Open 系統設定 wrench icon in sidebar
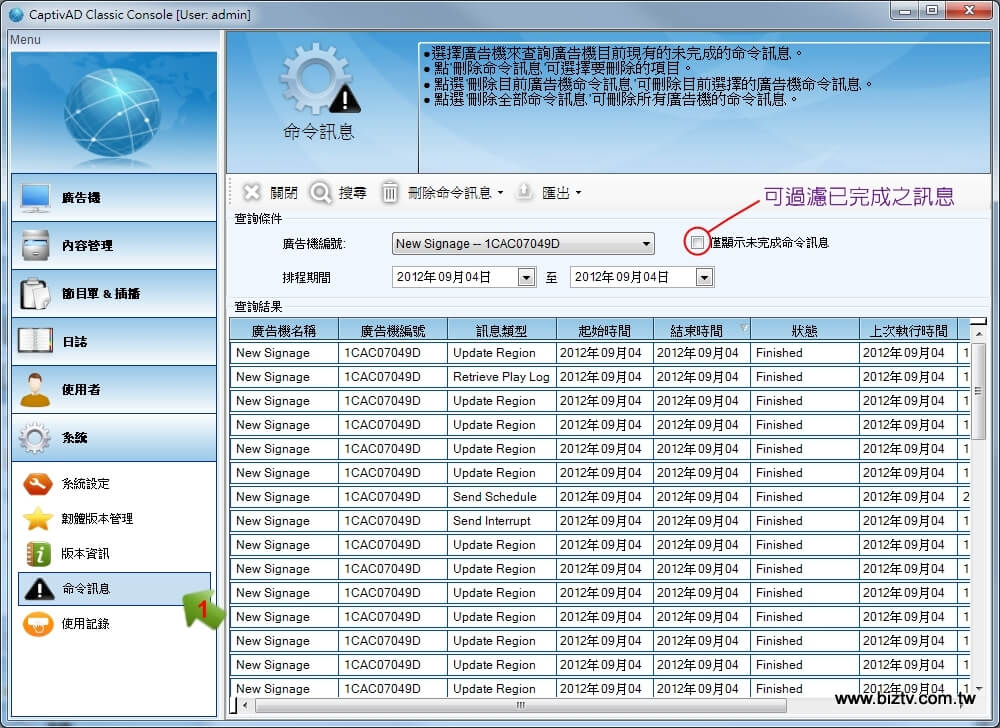The height and width of the screenshot is (728, 1000). (38, 484)
